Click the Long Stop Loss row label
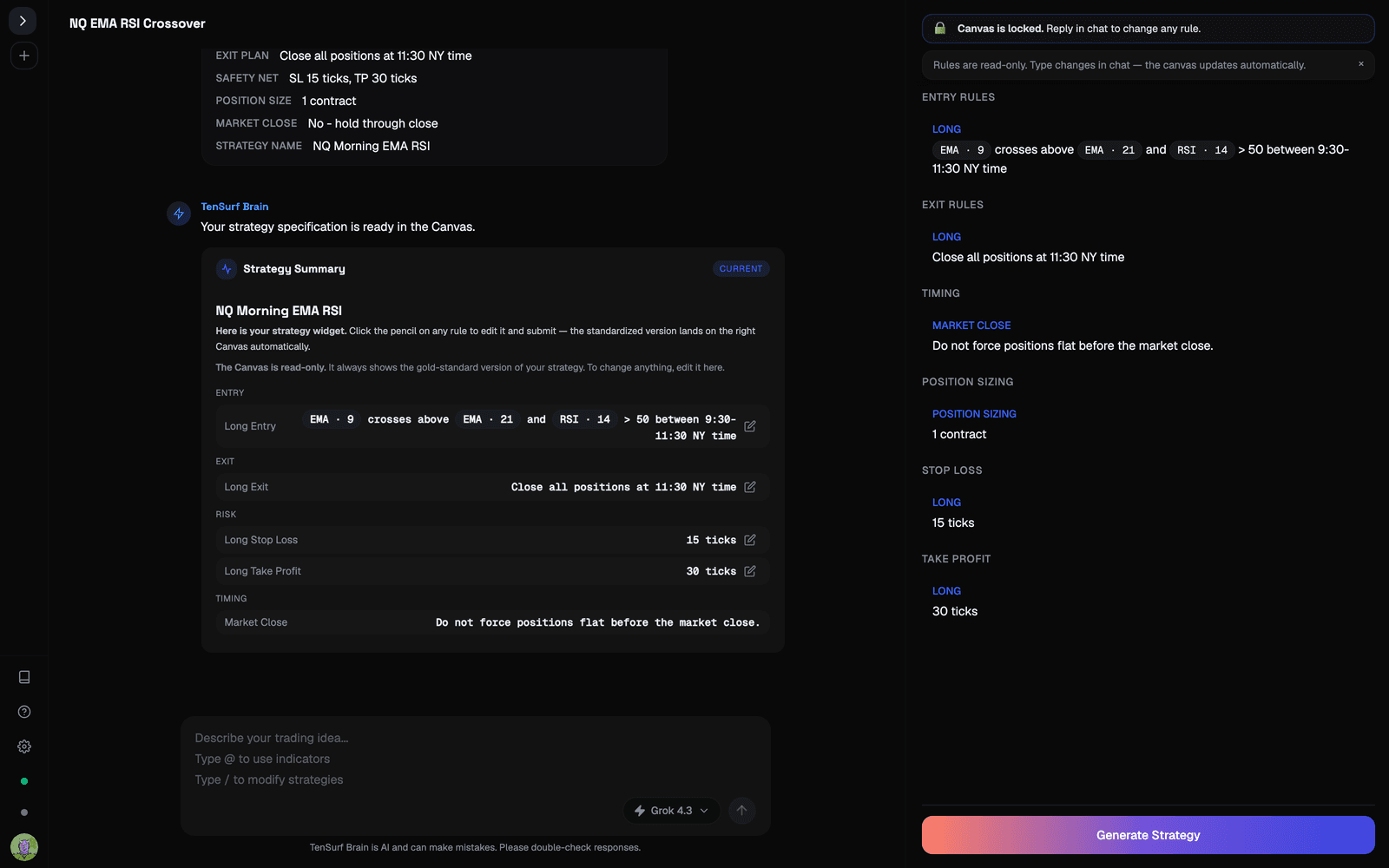Image resolution: width=1389 pixels, height=868 pixels. (x=260, y=540)
